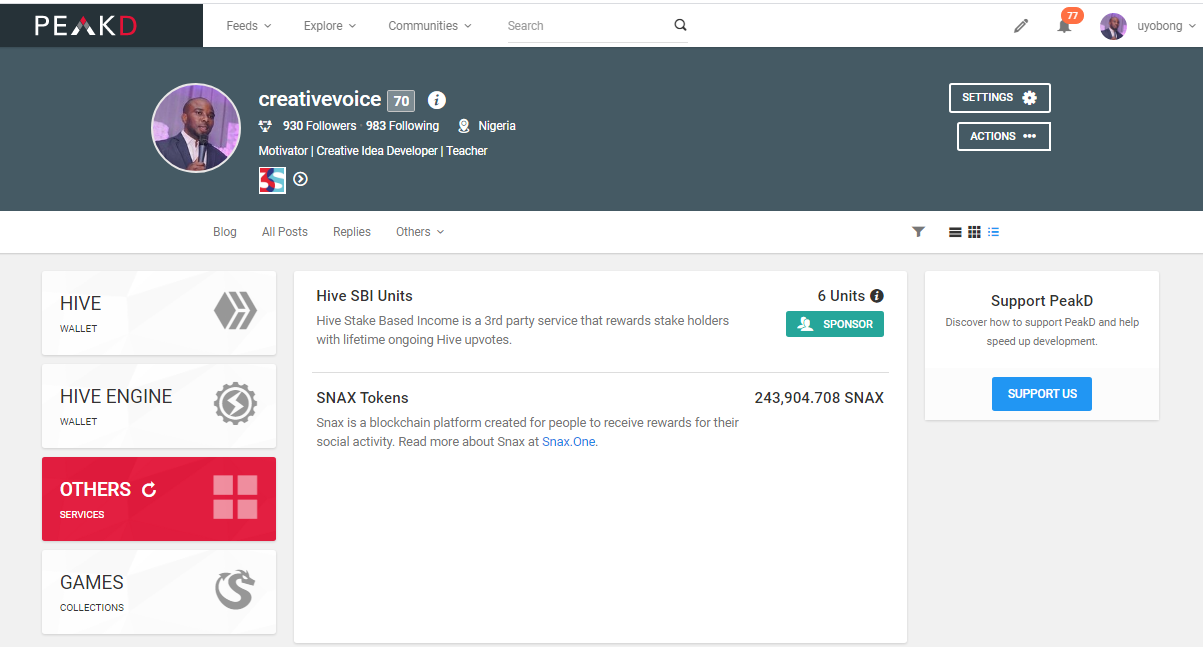
Task: Open the creativevoice profile picture
Action: tap(196, 128)
